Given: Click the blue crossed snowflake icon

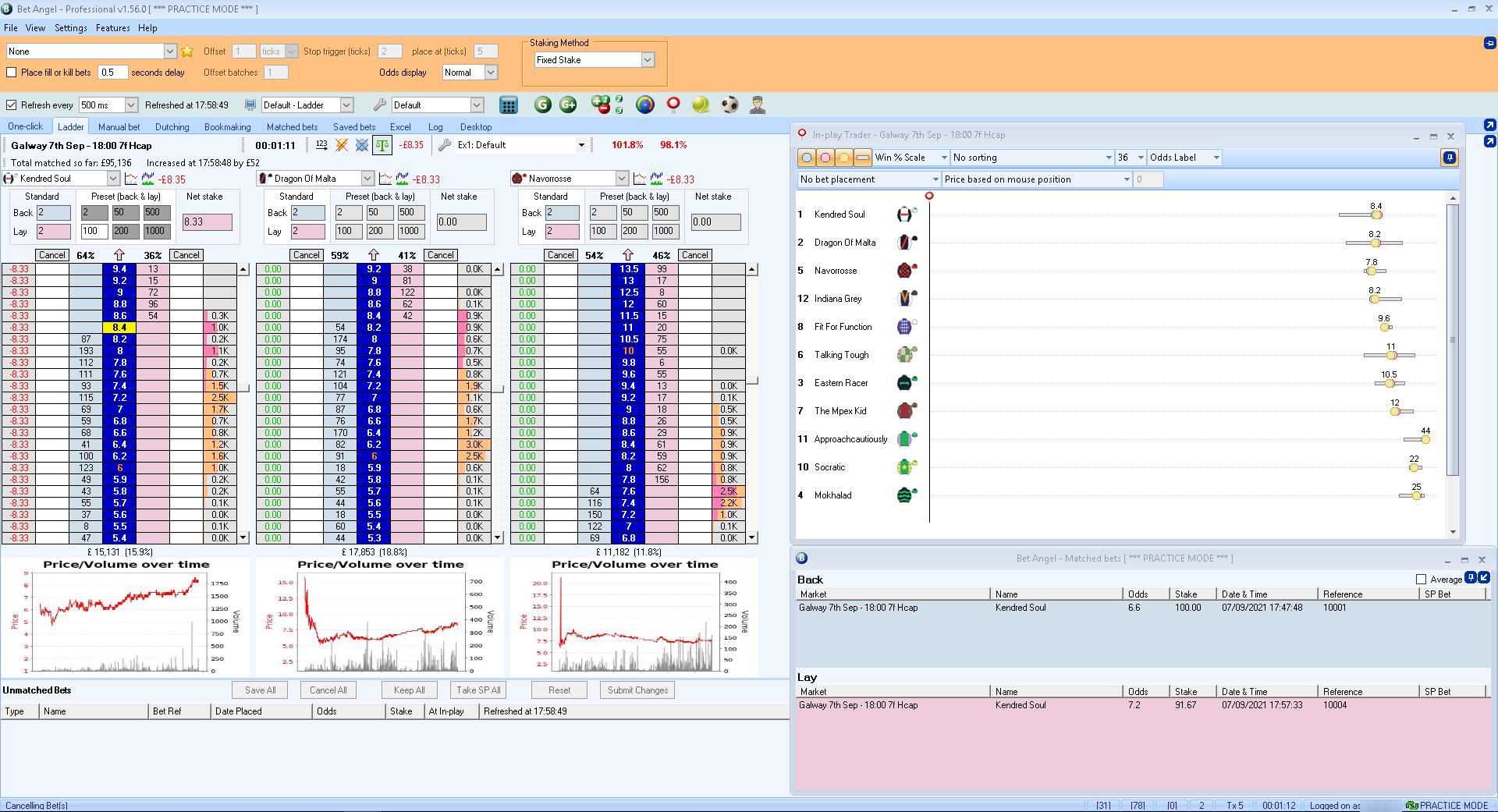Looking at the screenshot, I should click(x=362, y=145).
